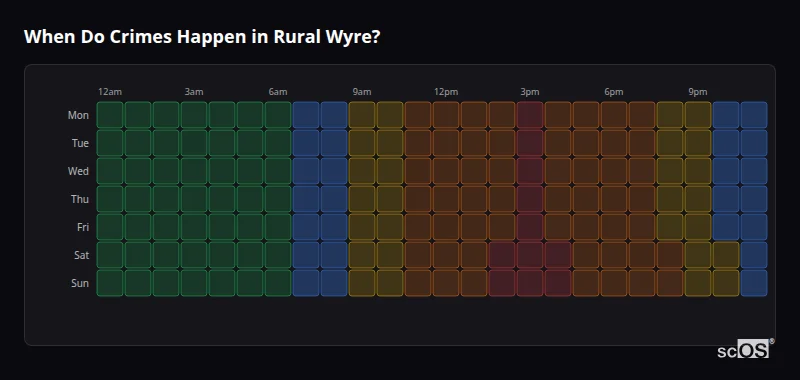Image resolution: width=800 pixels, height=380 pixels.
Task: Click the 12am column label
Action: tap(110, 92)
